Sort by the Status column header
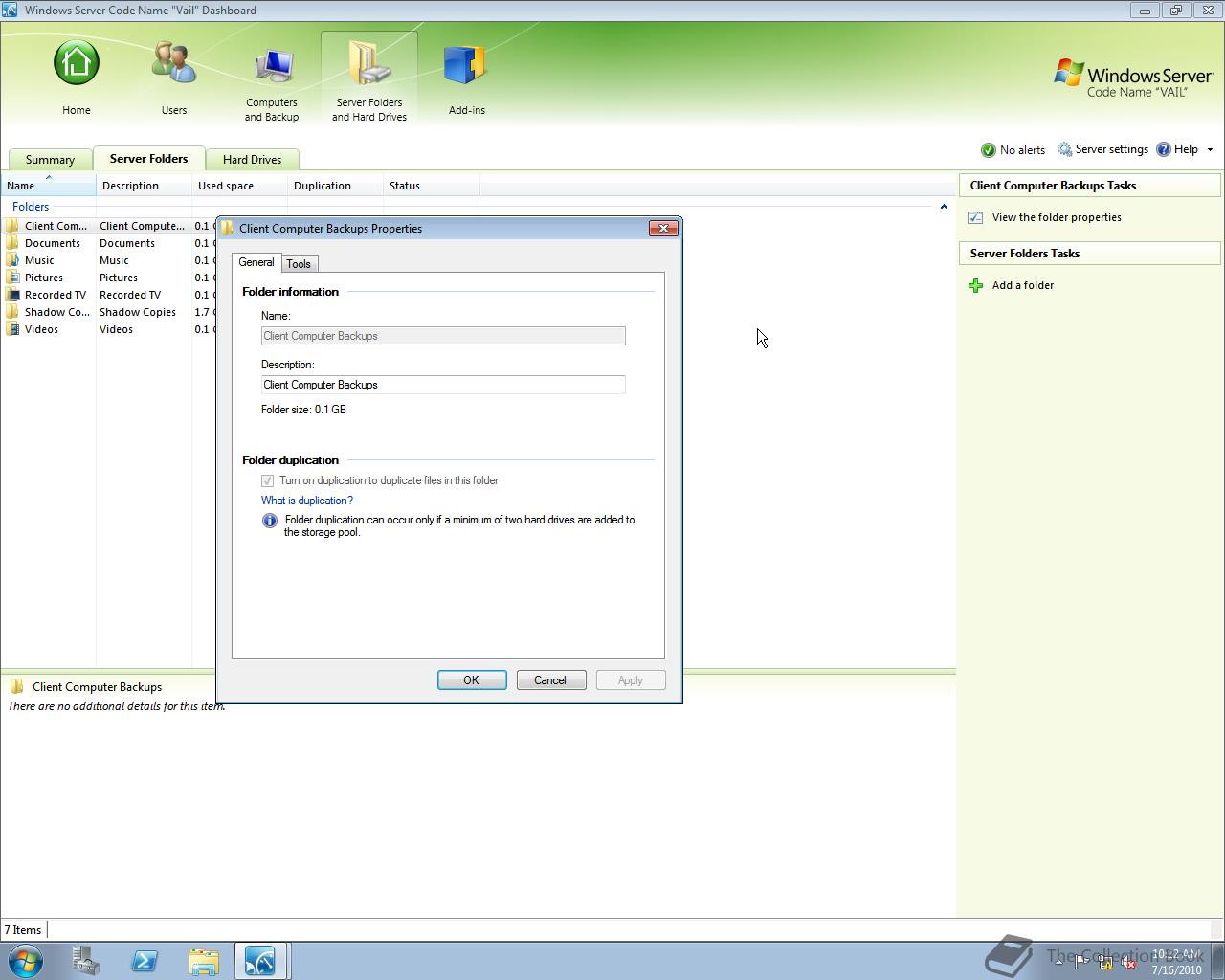Viewport: 1225px width, 980px height. (x=431, y=186)
